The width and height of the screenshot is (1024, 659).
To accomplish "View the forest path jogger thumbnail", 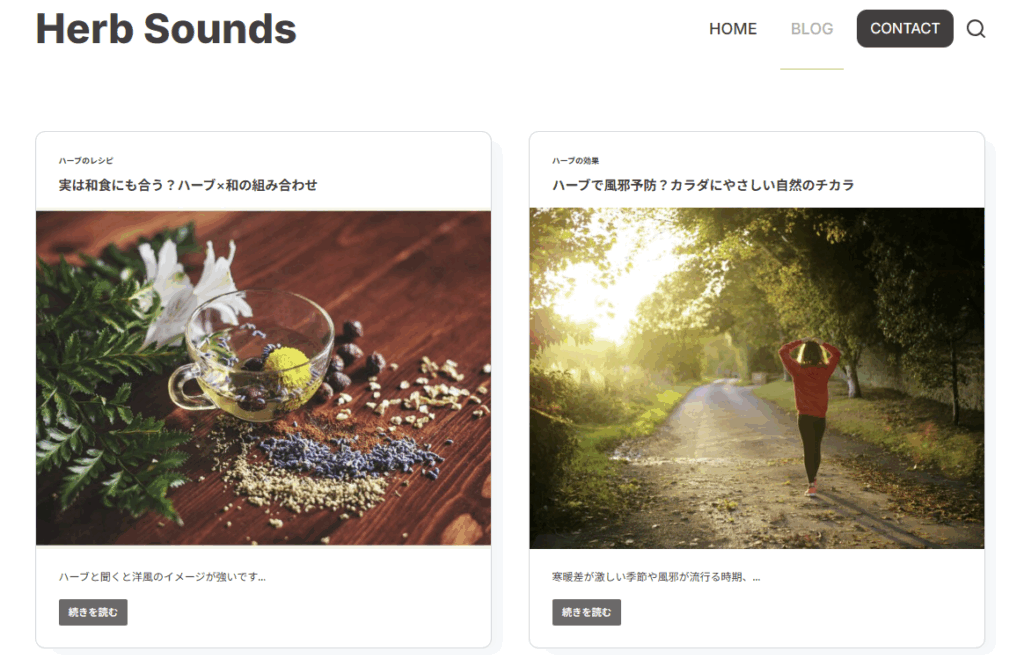I will (x=756, y=378).
